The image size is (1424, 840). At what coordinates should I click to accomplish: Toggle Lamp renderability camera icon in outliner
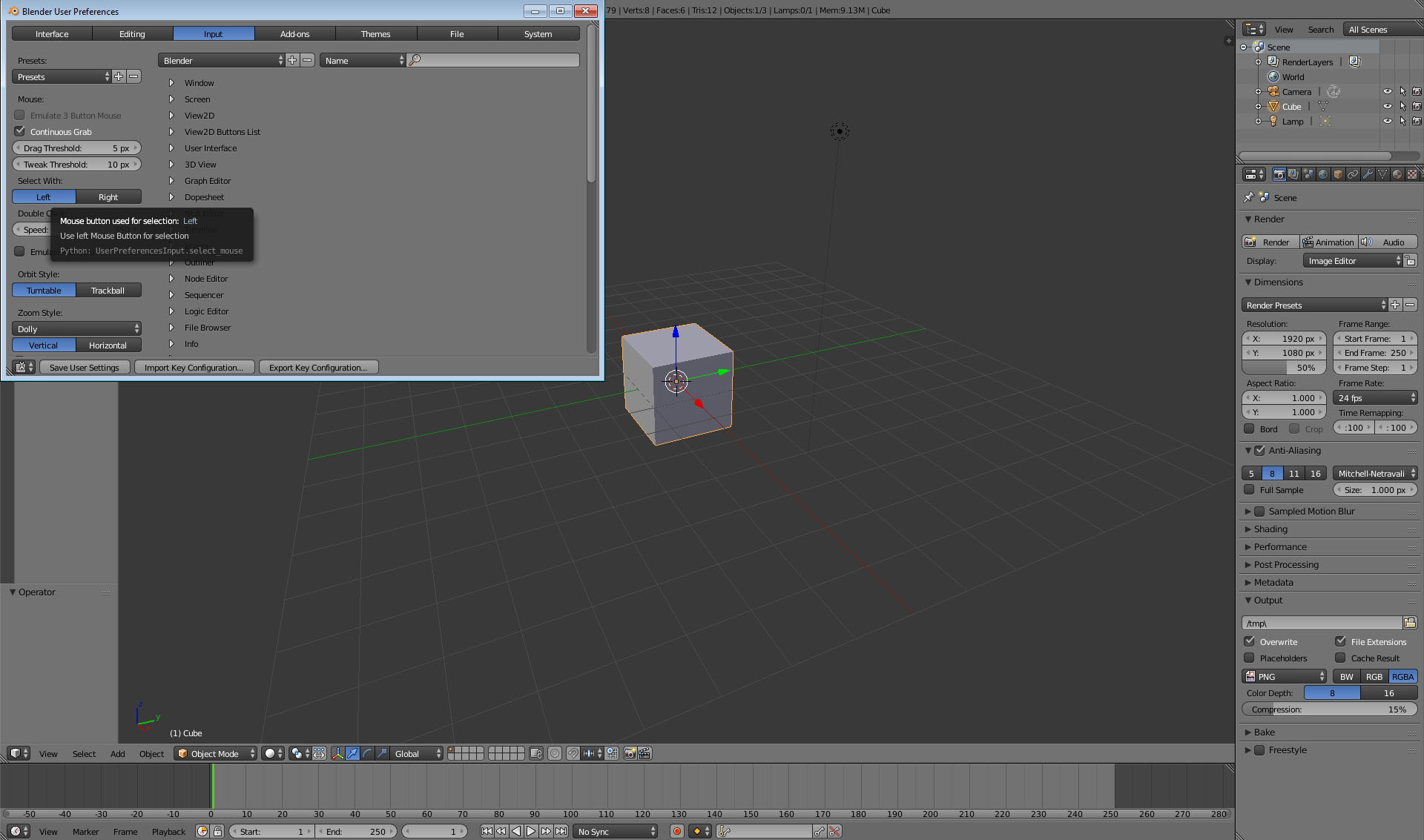pos(1417,121)
